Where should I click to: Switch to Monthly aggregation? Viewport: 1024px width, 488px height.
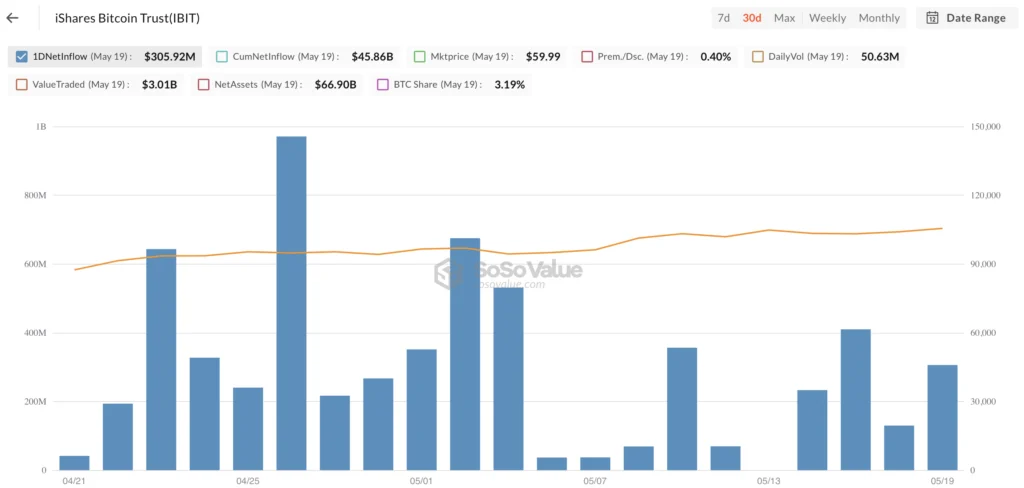click(879, 18)
